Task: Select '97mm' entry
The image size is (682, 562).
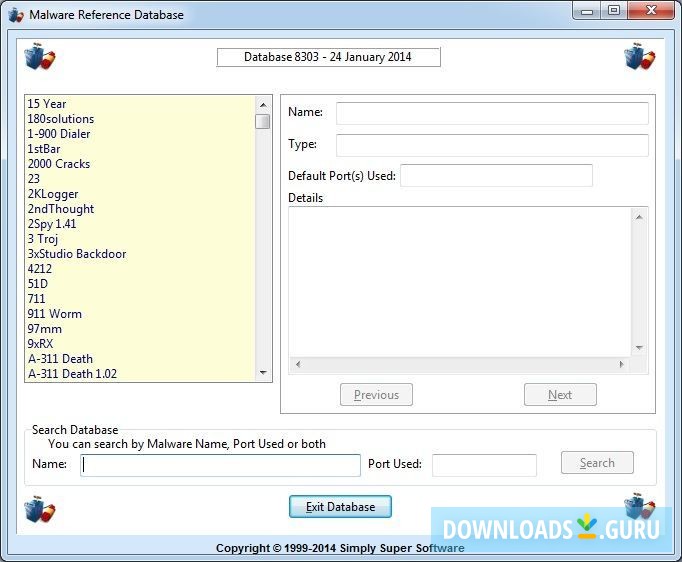Action: [x=140, y=329]
